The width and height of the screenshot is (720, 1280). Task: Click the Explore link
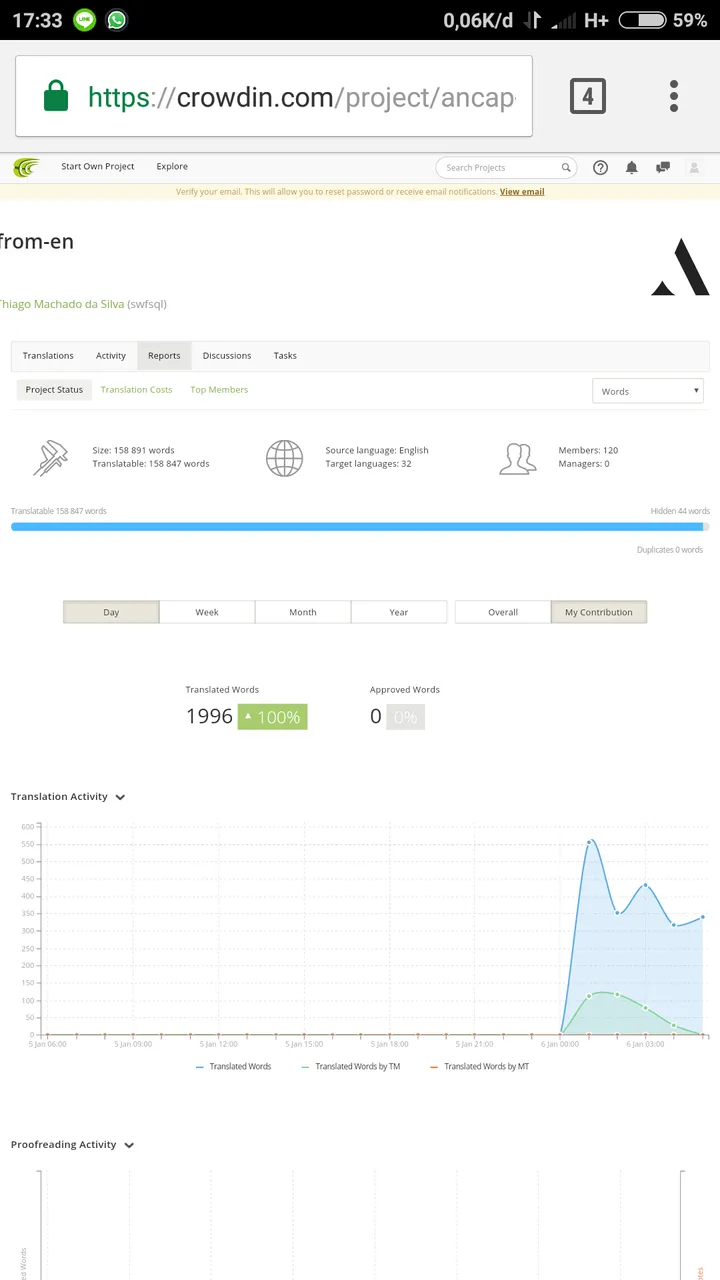coord(172,166)
